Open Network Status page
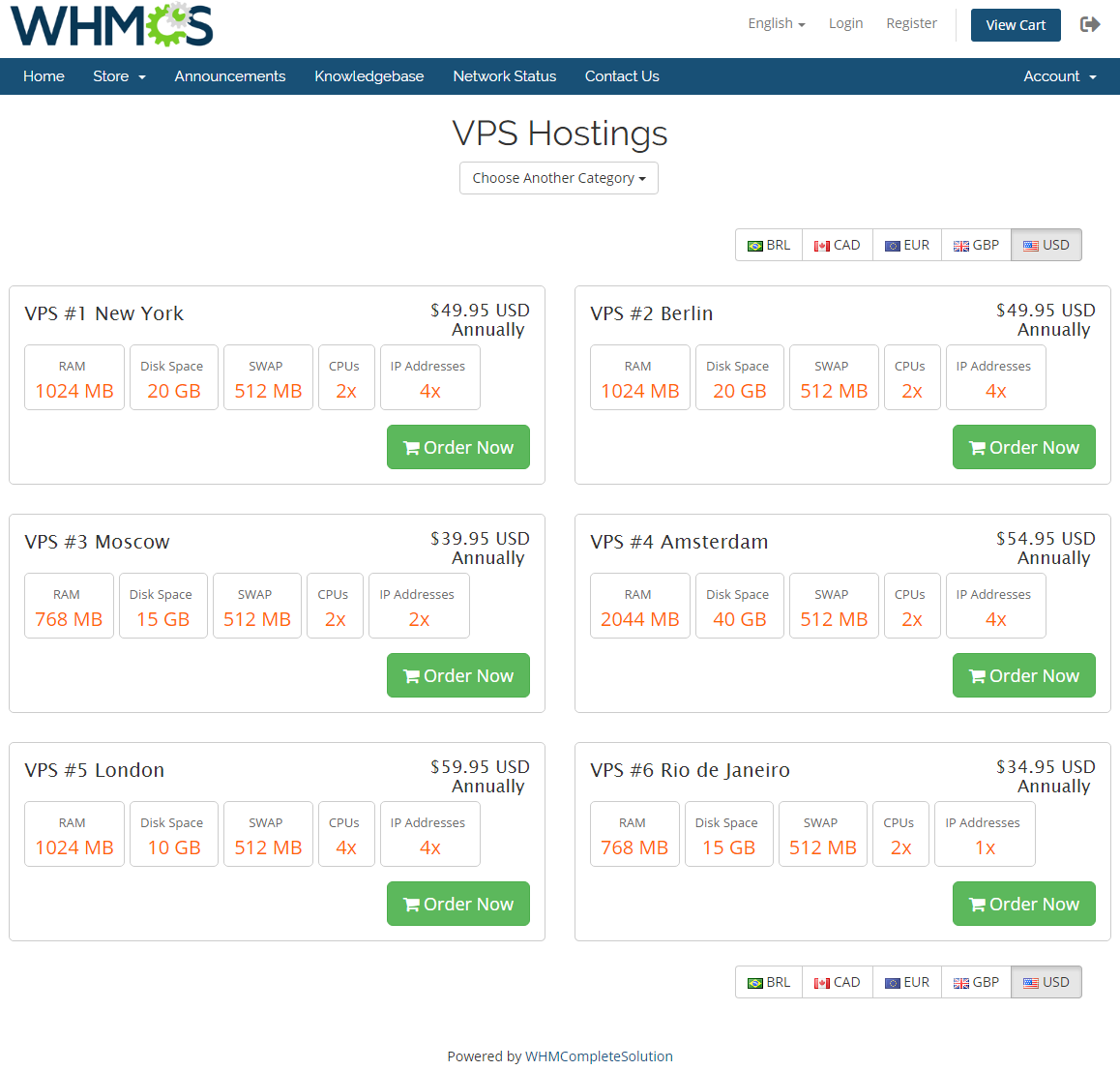1120x1070 pixels. (x=504, y=76)
